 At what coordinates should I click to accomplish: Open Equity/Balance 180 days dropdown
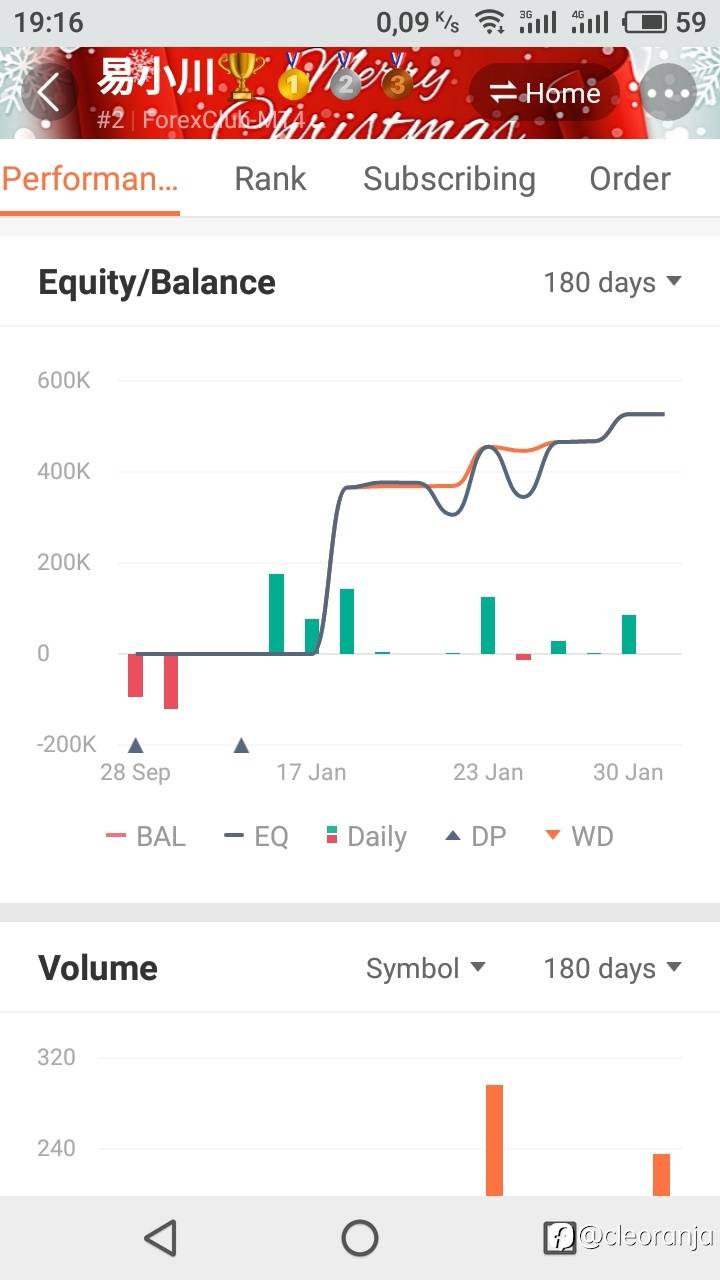click(612, 282)
